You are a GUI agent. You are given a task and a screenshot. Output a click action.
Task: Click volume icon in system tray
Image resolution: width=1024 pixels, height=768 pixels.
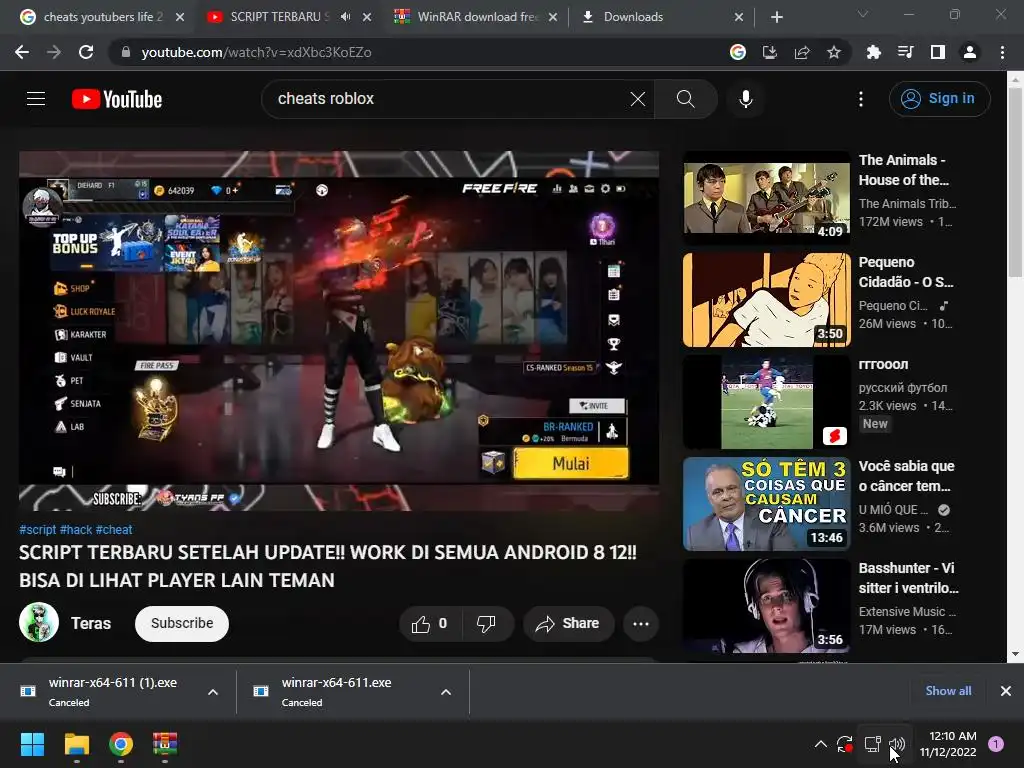click(x=897, y=744)
